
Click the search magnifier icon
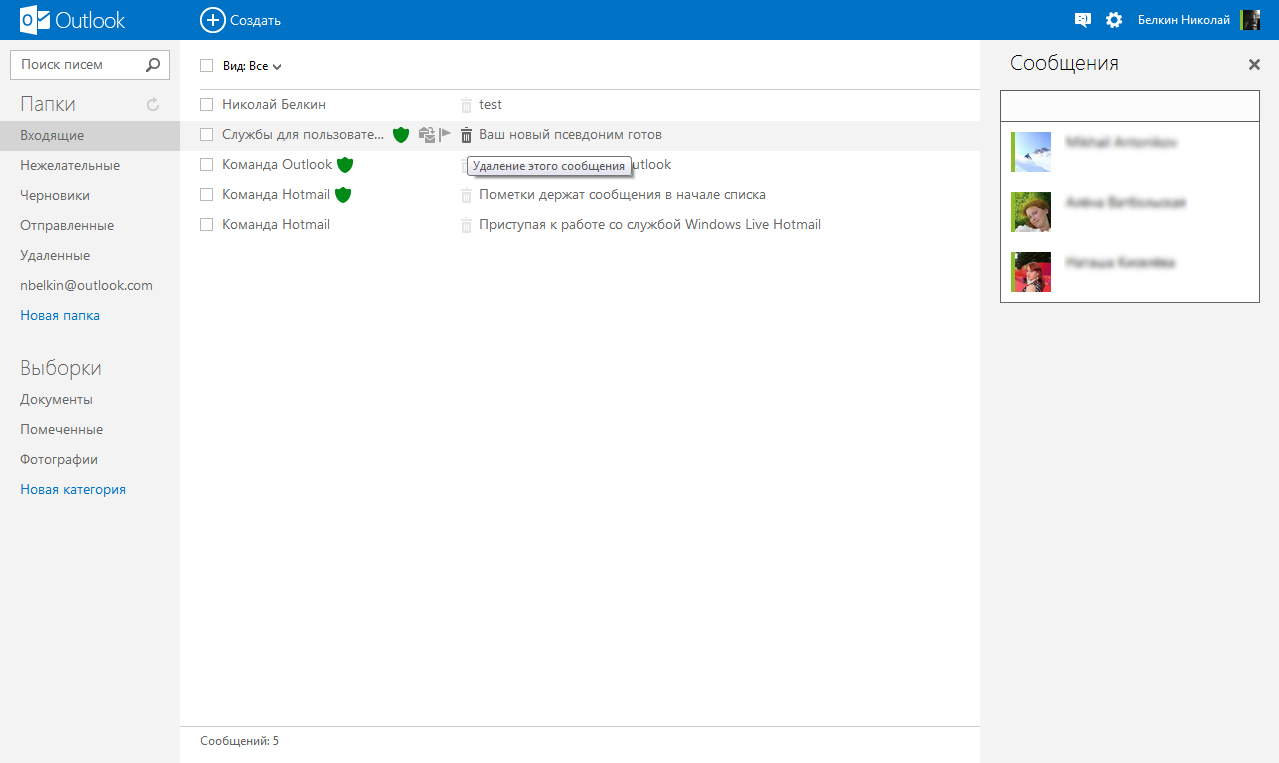152,65
